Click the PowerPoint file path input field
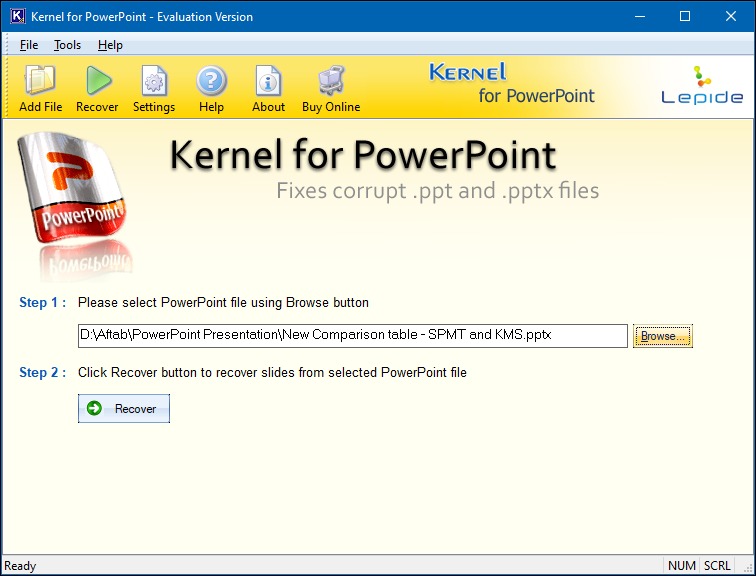Image resolution: width=756 pixels, height=576 pixels. [352, 335]
